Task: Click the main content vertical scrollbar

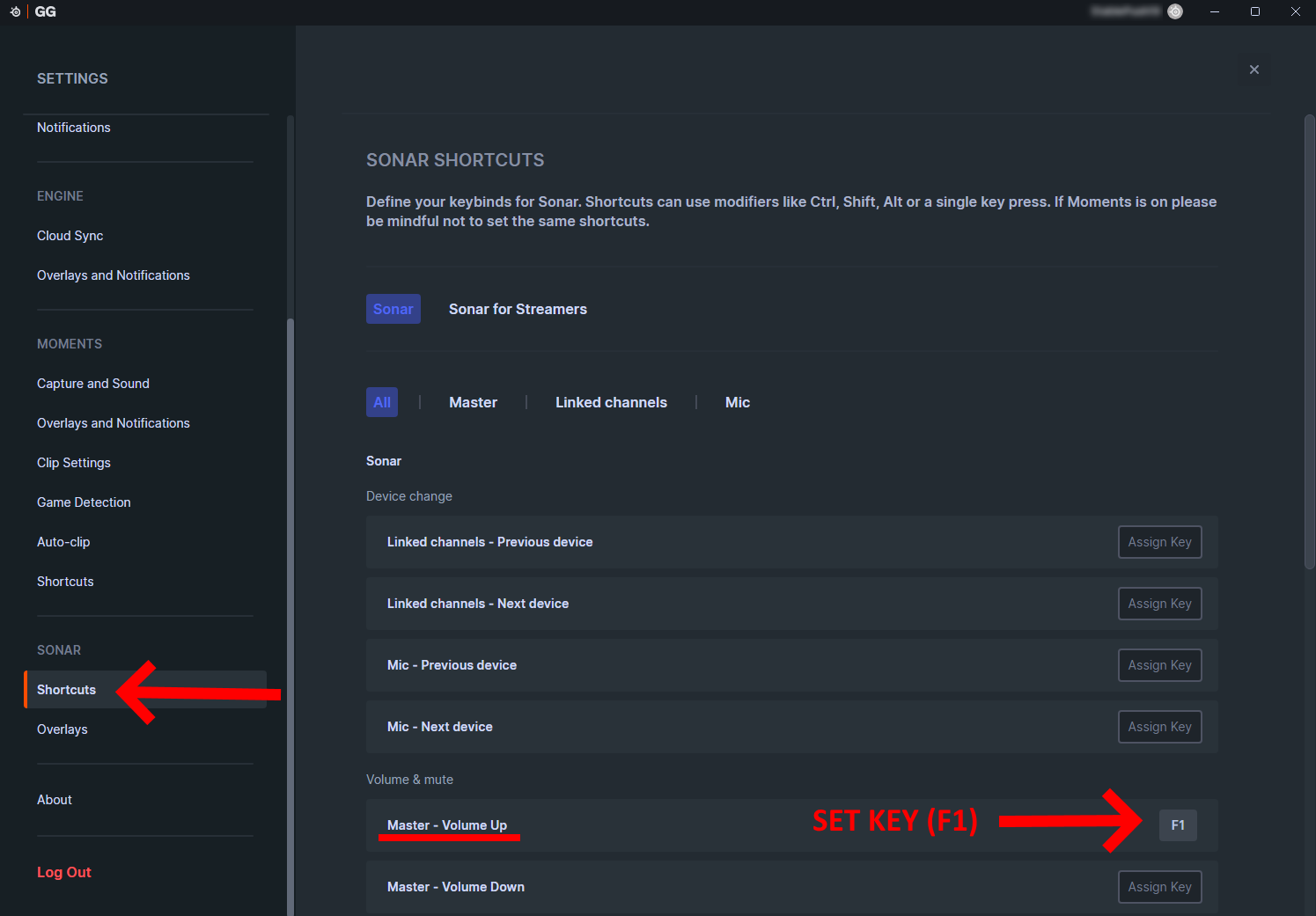Action: coord(1309,343)
